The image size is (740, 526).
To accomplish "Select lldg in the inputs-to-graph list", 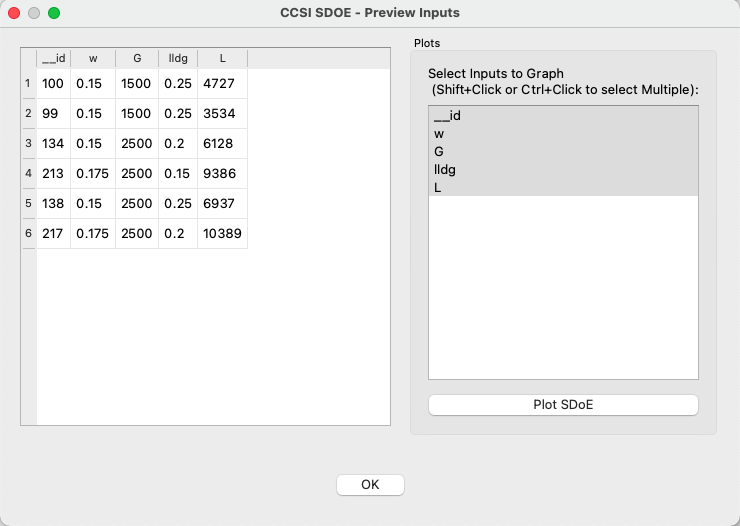I will click(x=563, y=169).
